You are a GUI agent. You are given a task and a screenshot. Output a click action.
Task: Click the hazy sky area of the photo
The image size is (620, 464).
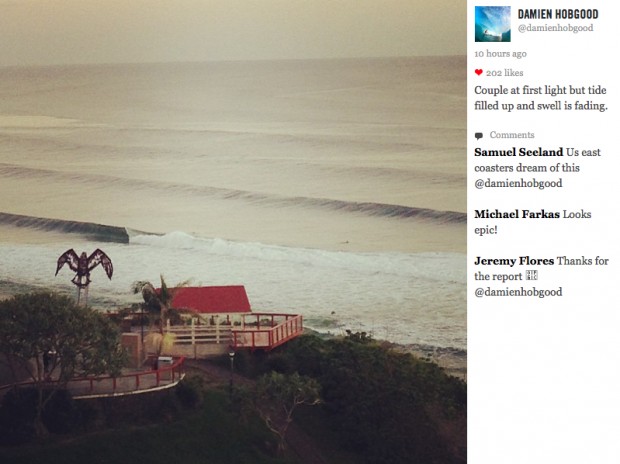pyautogui.click(x=233, y=28)
